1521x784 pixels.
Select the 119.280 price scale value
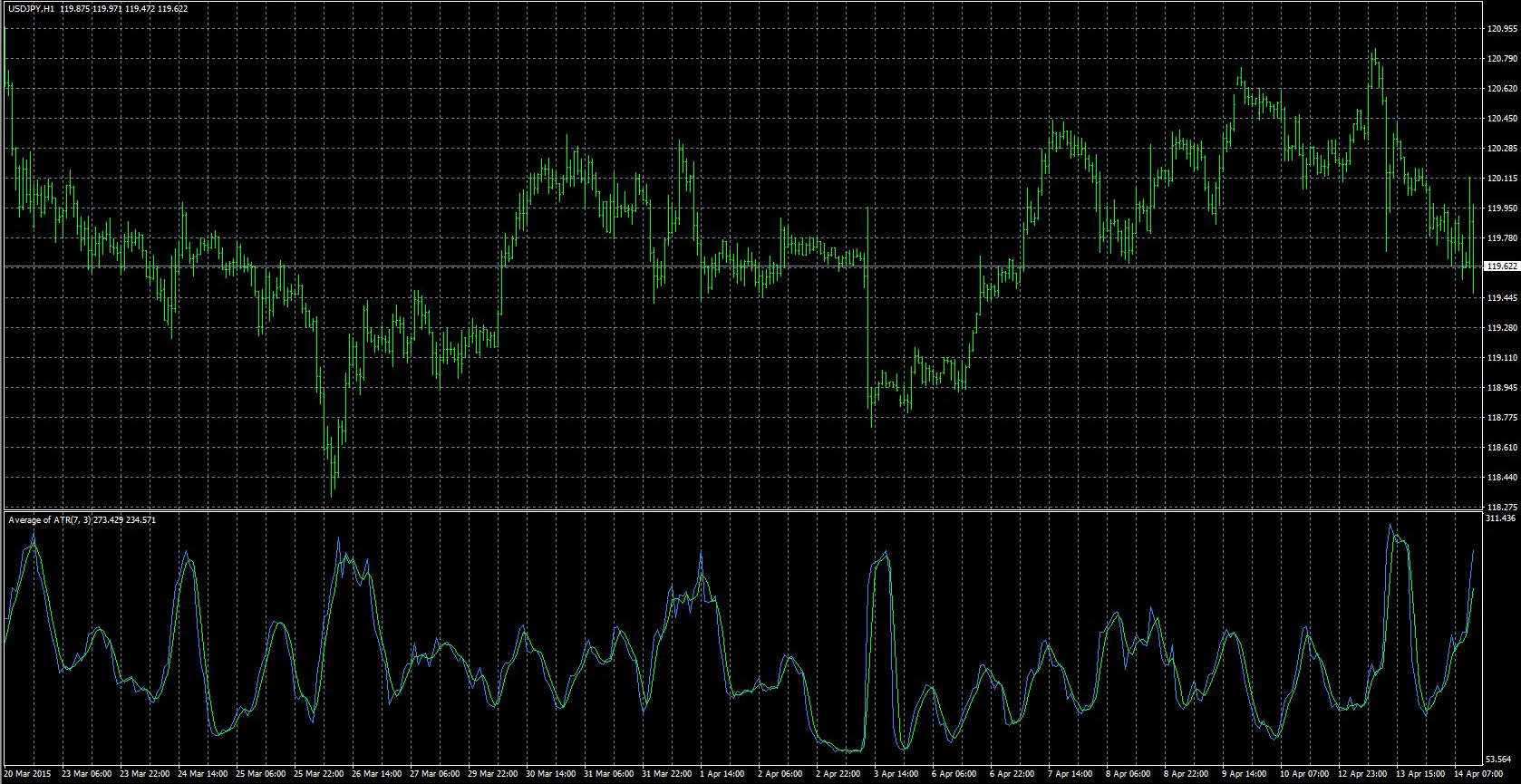(x=1502, y=328)
